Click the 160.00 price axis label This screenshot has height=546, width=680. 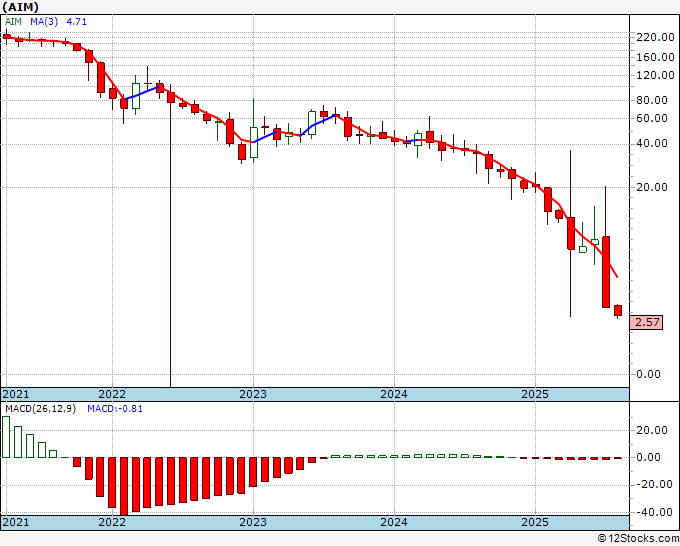(655, 57)
